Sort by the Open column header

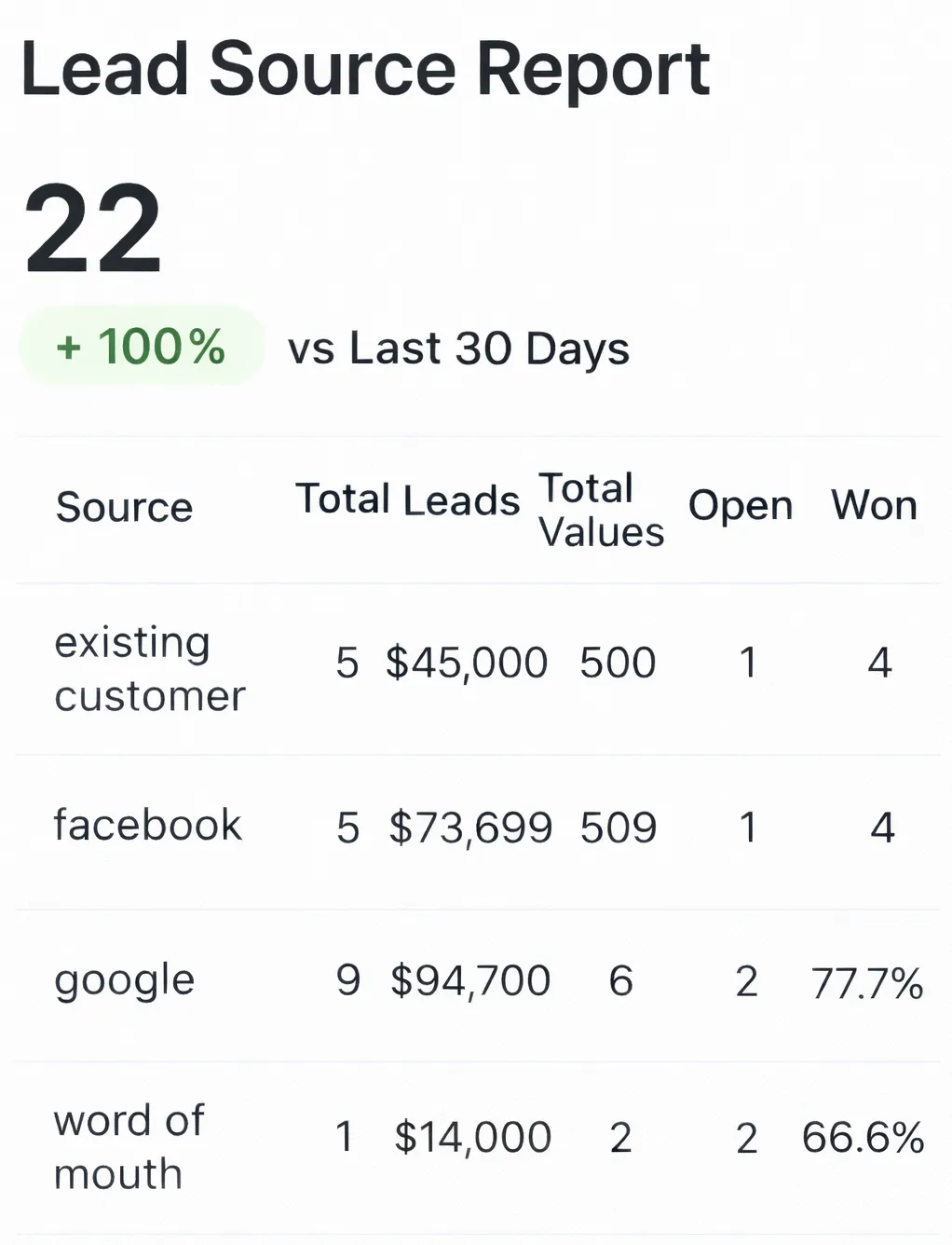click(741, 506)
